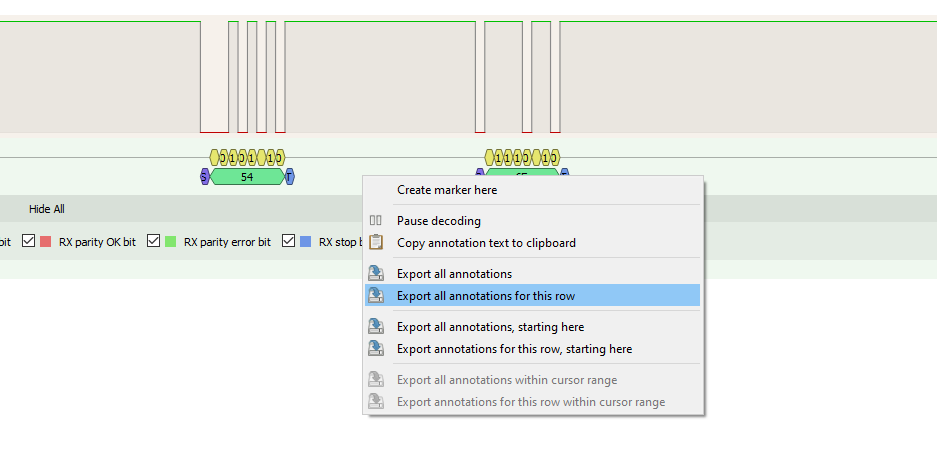937x449 pixels.
Task: Click the pause icon beside Pause decoding
Action: click(x=375, y=221)
